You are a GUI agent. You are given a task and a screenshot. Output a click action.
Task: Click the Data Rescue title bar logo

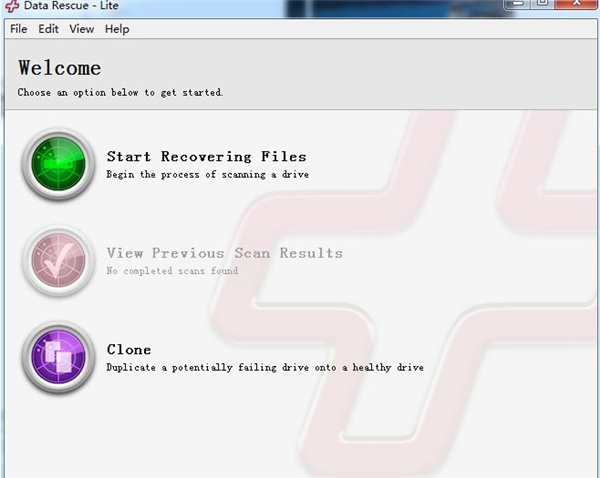click(x=11, y=6)
